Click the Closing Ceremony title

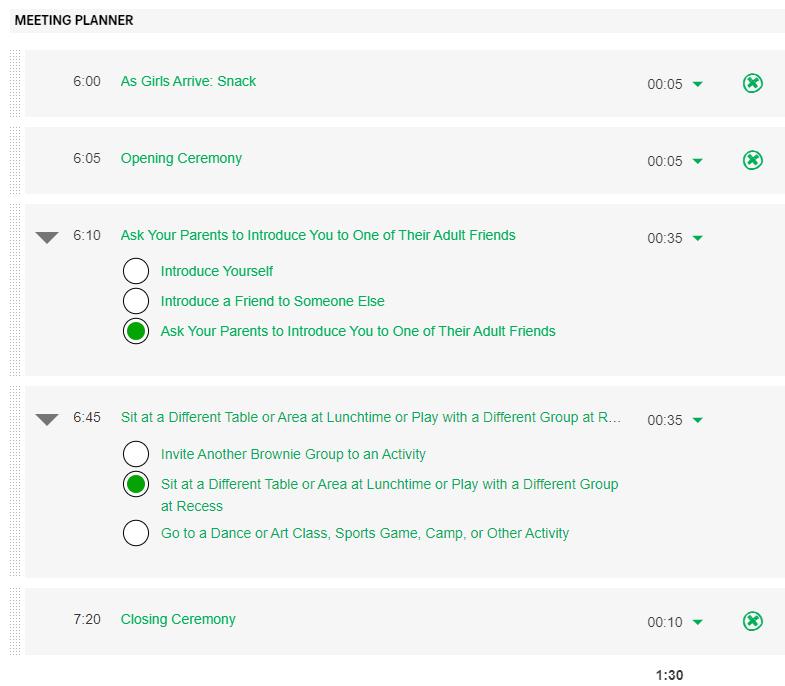point(178,619)
